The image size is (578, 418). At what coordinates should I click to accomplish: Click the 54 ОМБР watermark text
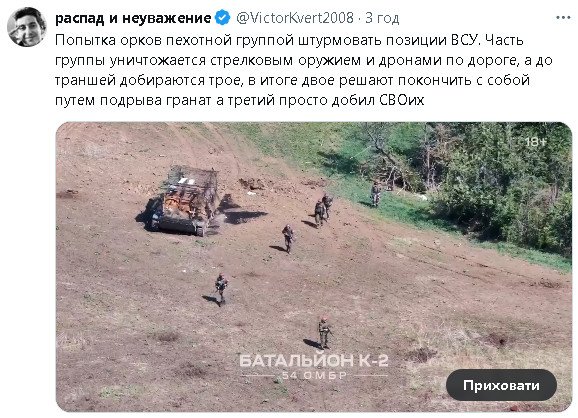tap(314, 376)
